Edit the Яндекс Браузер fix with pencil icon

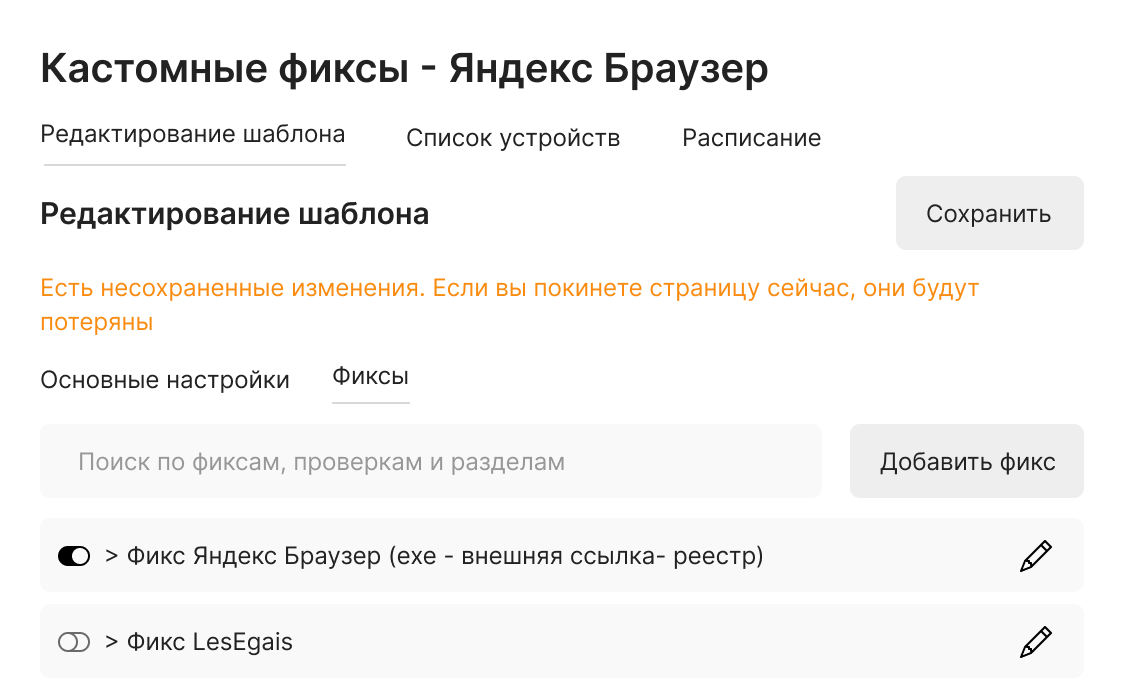1036,556
